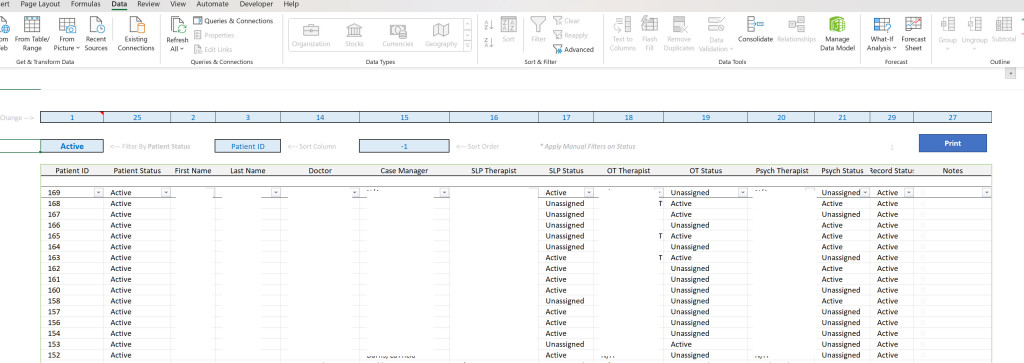
Task: Switch to Automate tab
Action: (x=212, y=4)
